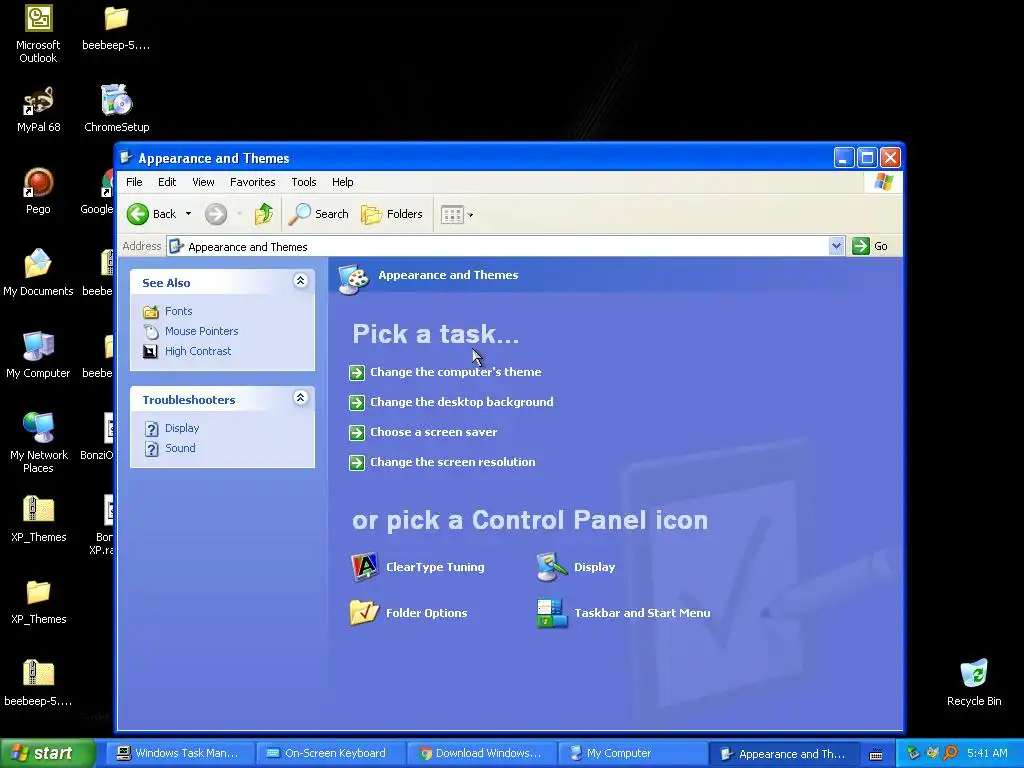Select the My Documents desktop icon
The height and width of the screenshot is (768, 1024).
38,272
